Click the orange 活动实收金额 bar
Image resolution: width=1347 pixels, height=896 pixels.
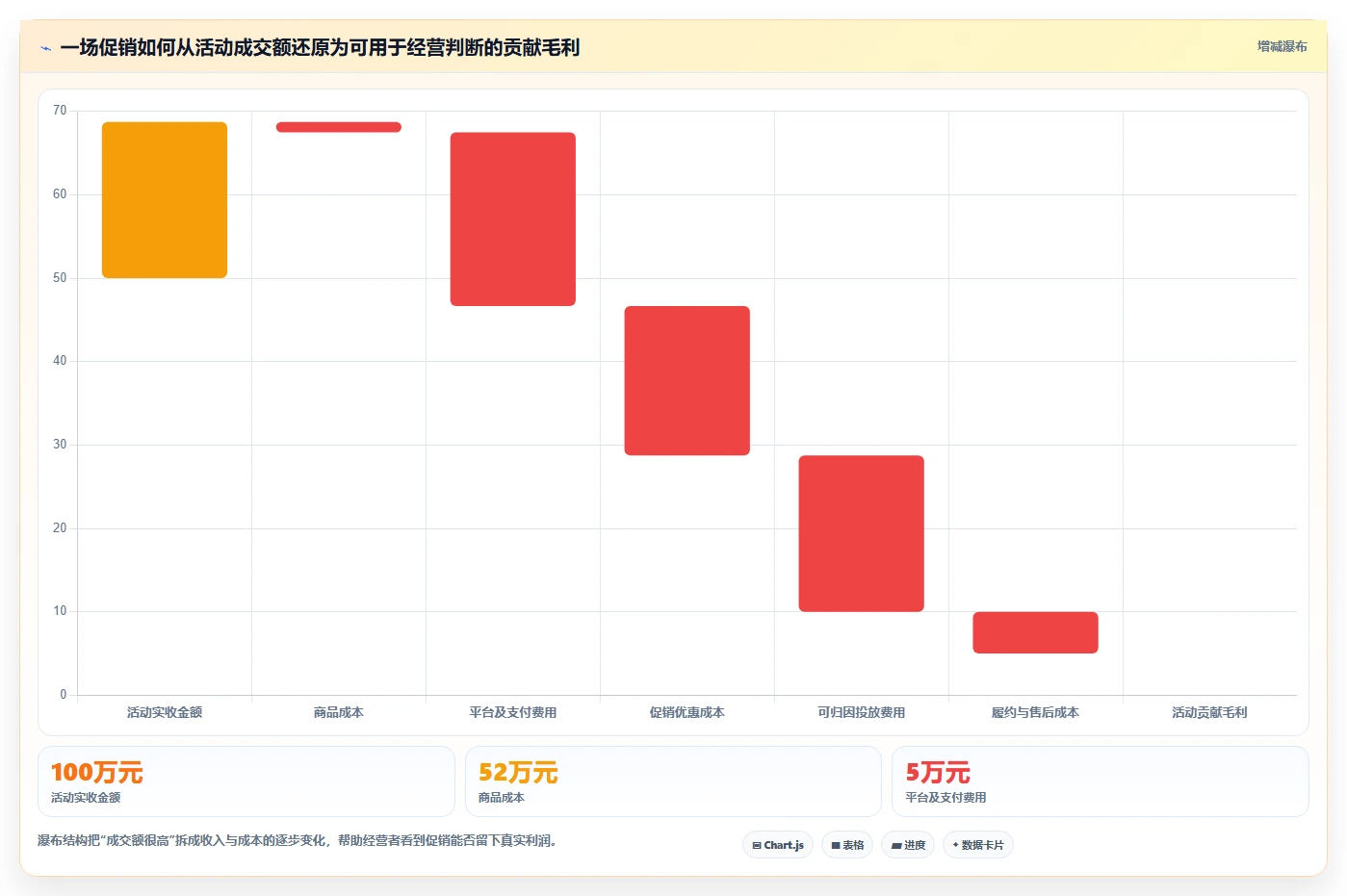165,200
